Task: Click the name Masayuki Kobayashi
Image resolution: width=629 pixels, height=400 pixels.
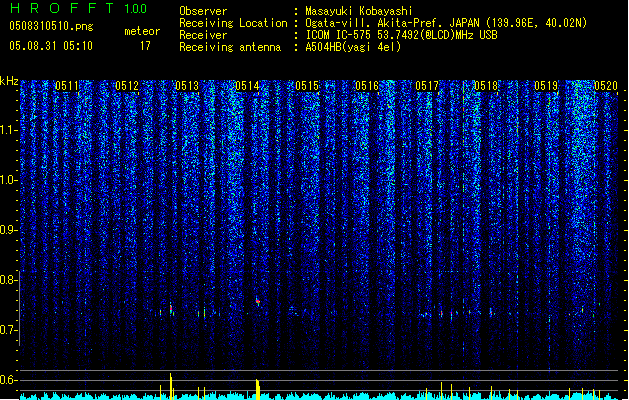Action: [x=359, y=11]
